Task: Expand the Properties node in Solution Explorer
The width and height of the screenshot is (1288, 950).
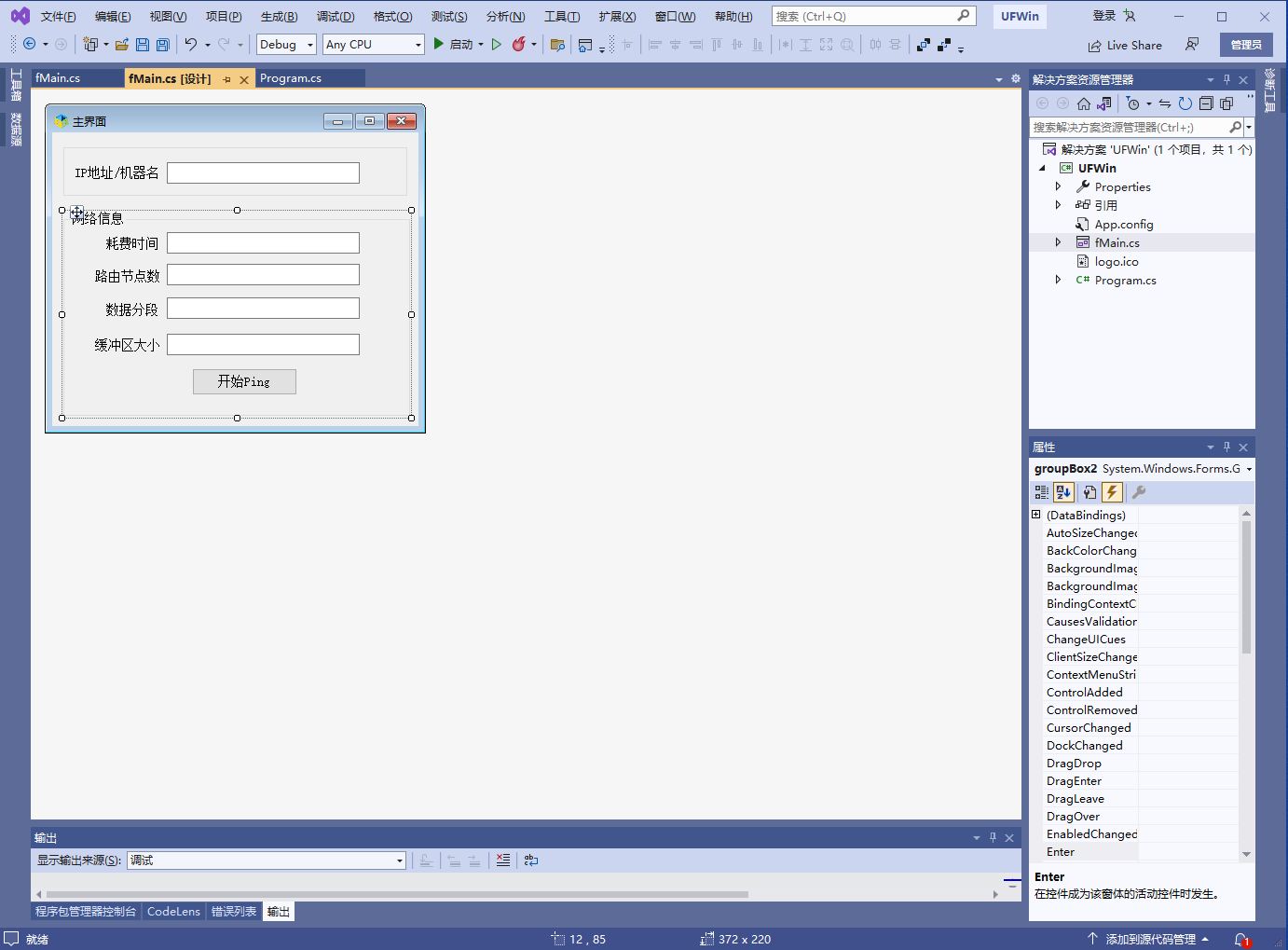Action: click(1058, 186)
